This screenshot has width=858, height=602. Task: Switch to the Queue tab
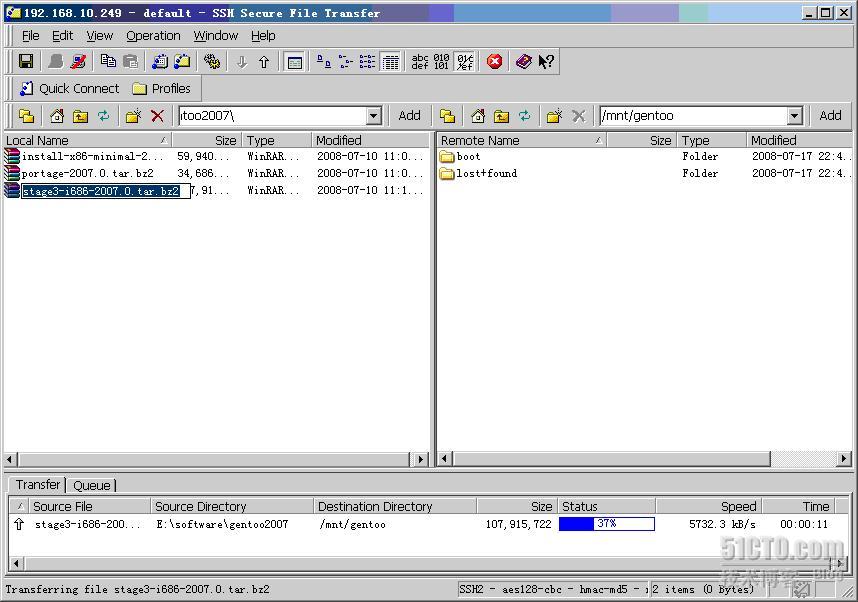[x=92, y=485]
